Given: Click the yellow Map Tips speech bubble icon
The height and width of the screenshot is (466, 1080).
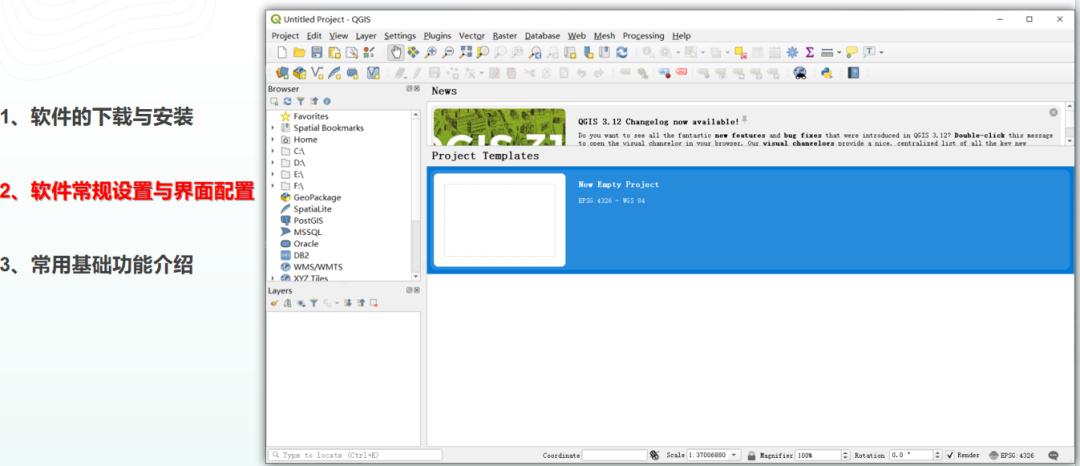Looking at the screenshot, I should tap(851, 52).
